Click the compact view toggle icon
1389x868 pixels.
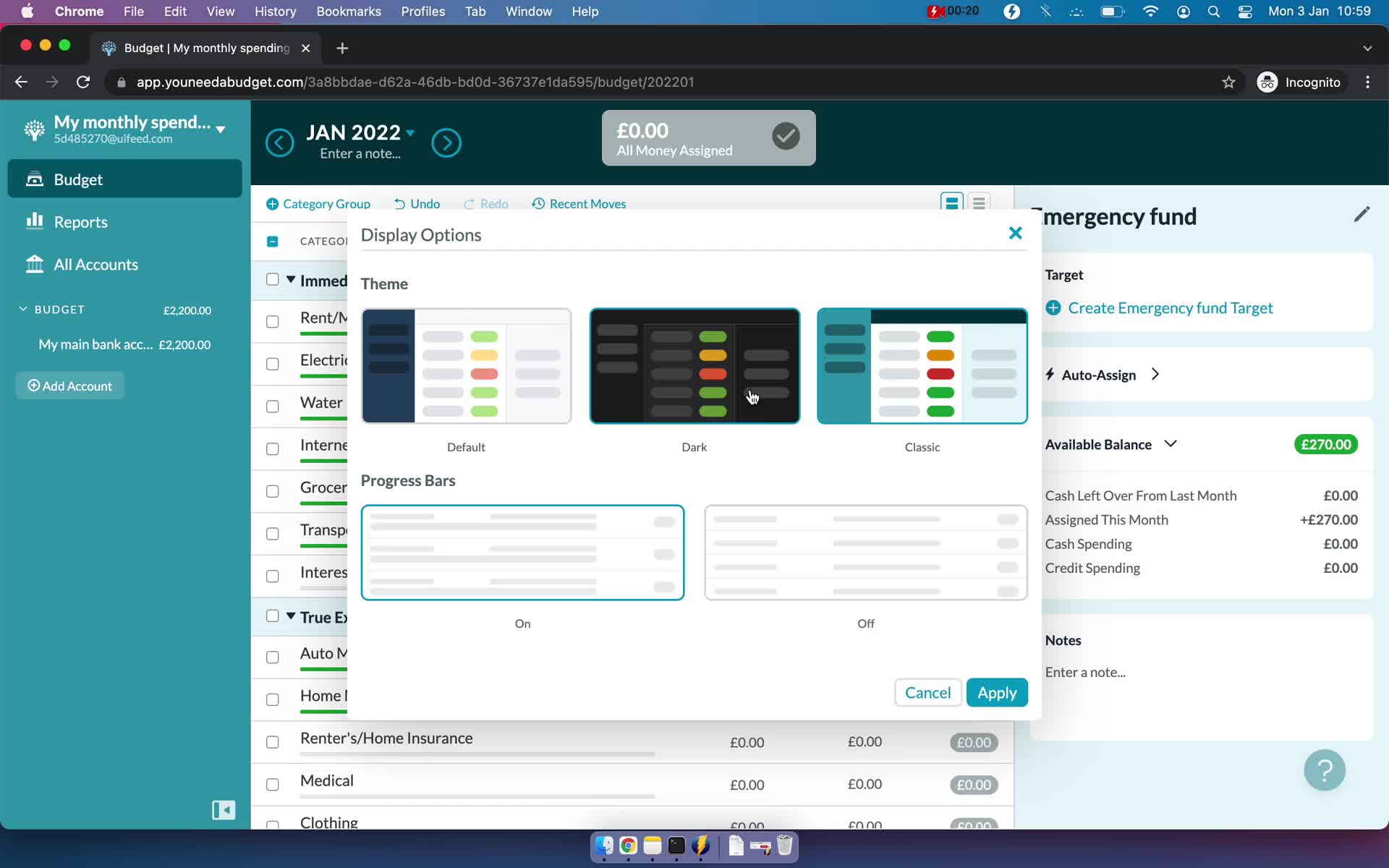978,203
